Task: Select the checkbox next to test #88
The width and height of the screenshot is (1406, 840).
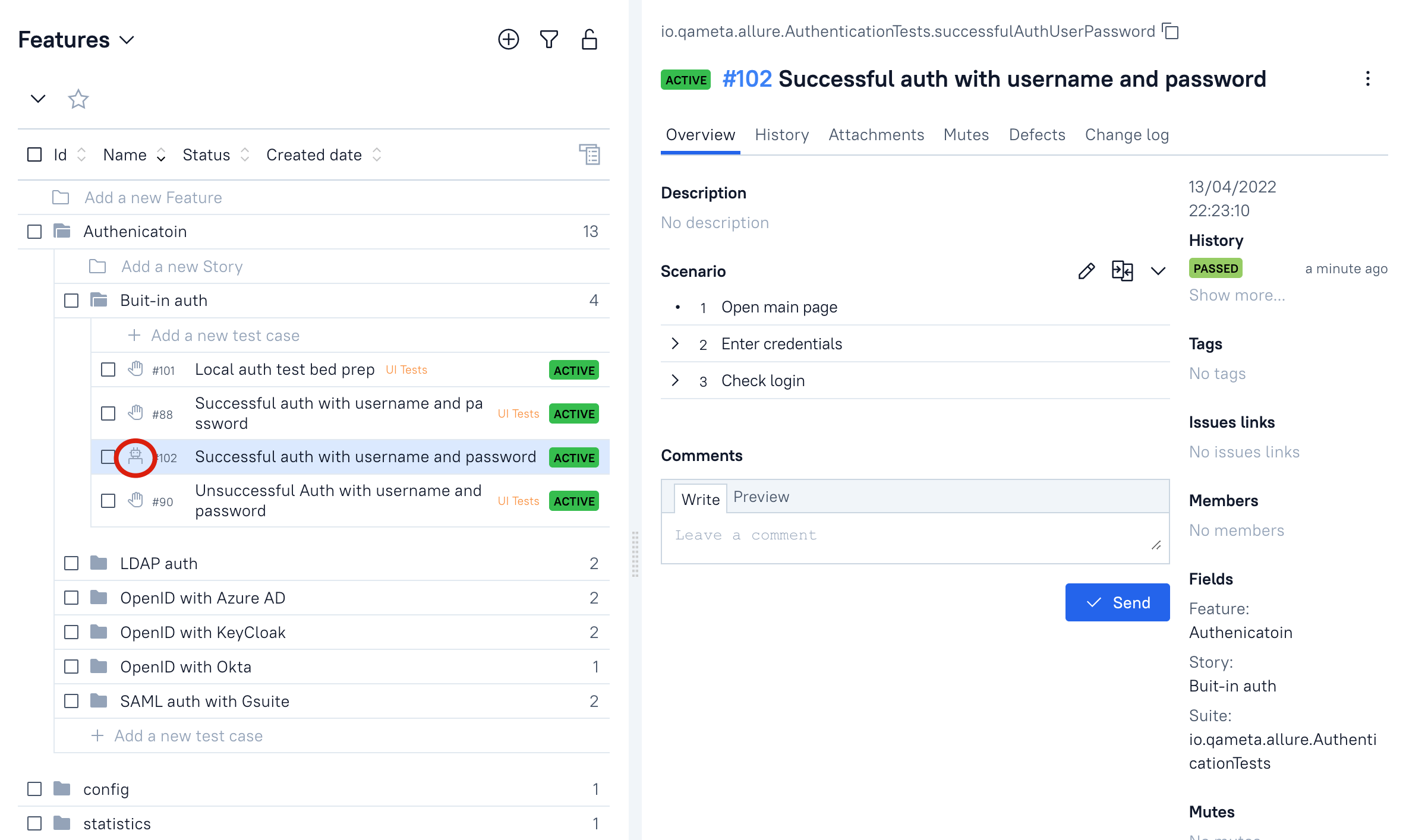Action: pos(108,413)
